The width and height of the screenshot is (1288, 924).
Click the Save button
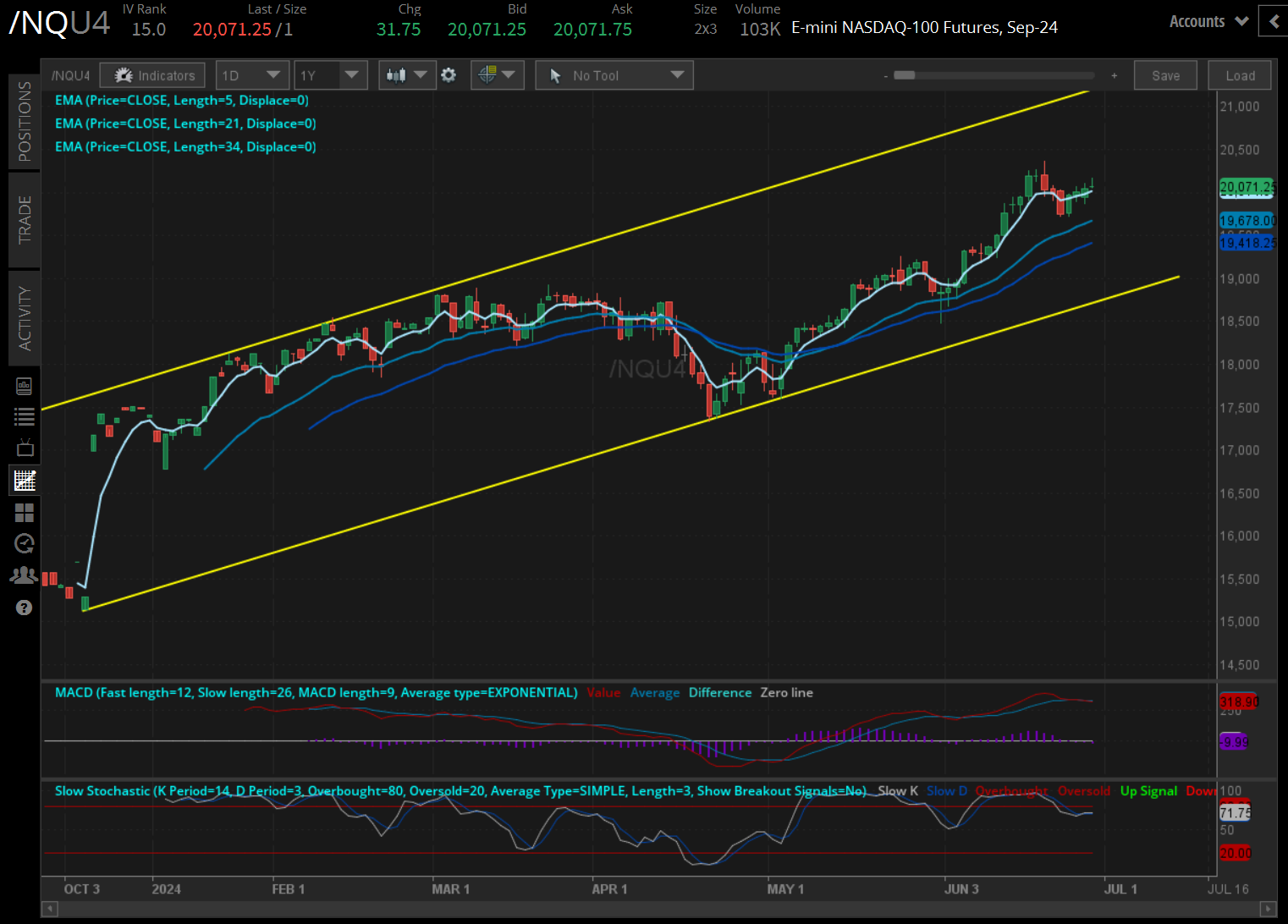click(x=1165, y=74)
